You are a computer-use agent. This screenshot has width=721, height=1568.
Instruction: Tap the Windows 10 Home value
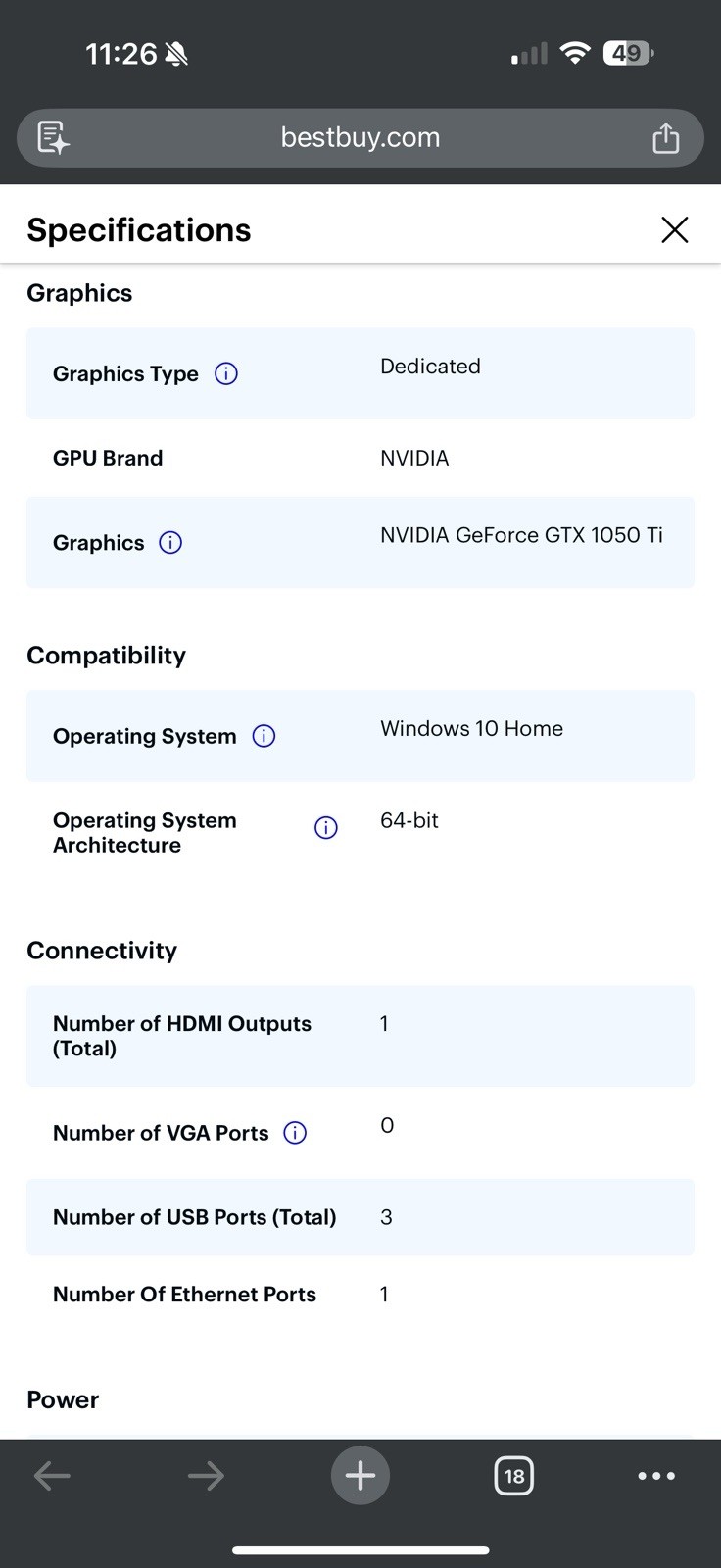471,728
